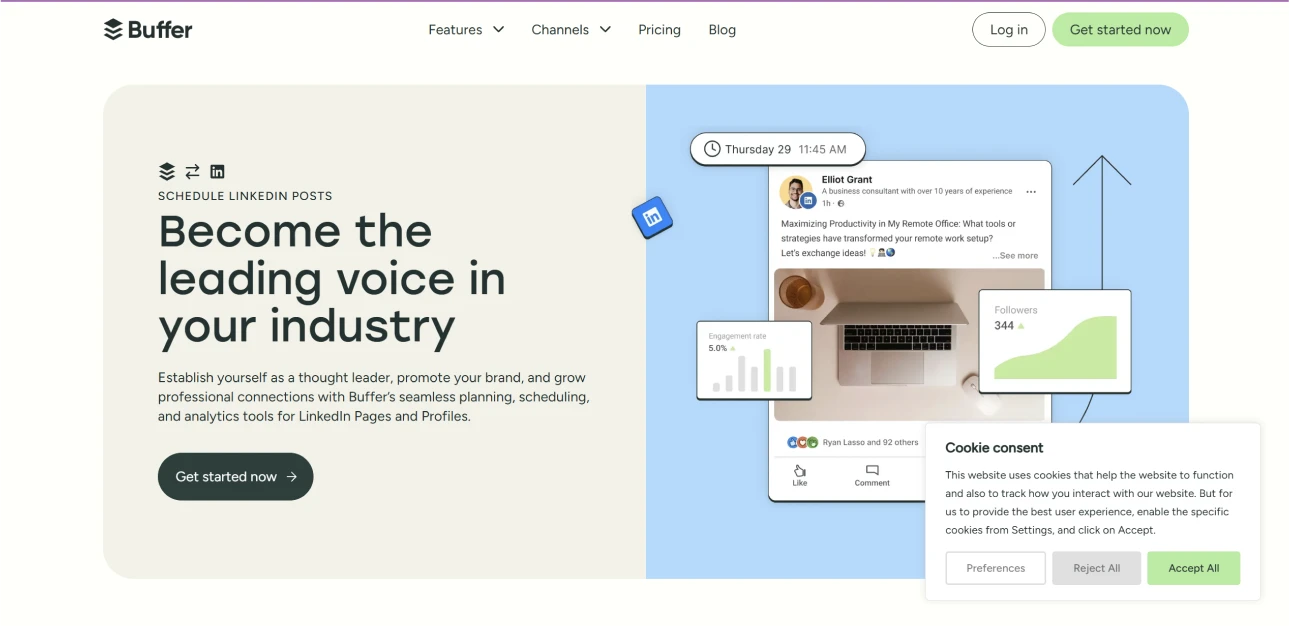Click the globe visibility icon under name
Image resolution: width=1289 pixels, height=626 pixels.
pyautogui.click(x=841, y=203)
